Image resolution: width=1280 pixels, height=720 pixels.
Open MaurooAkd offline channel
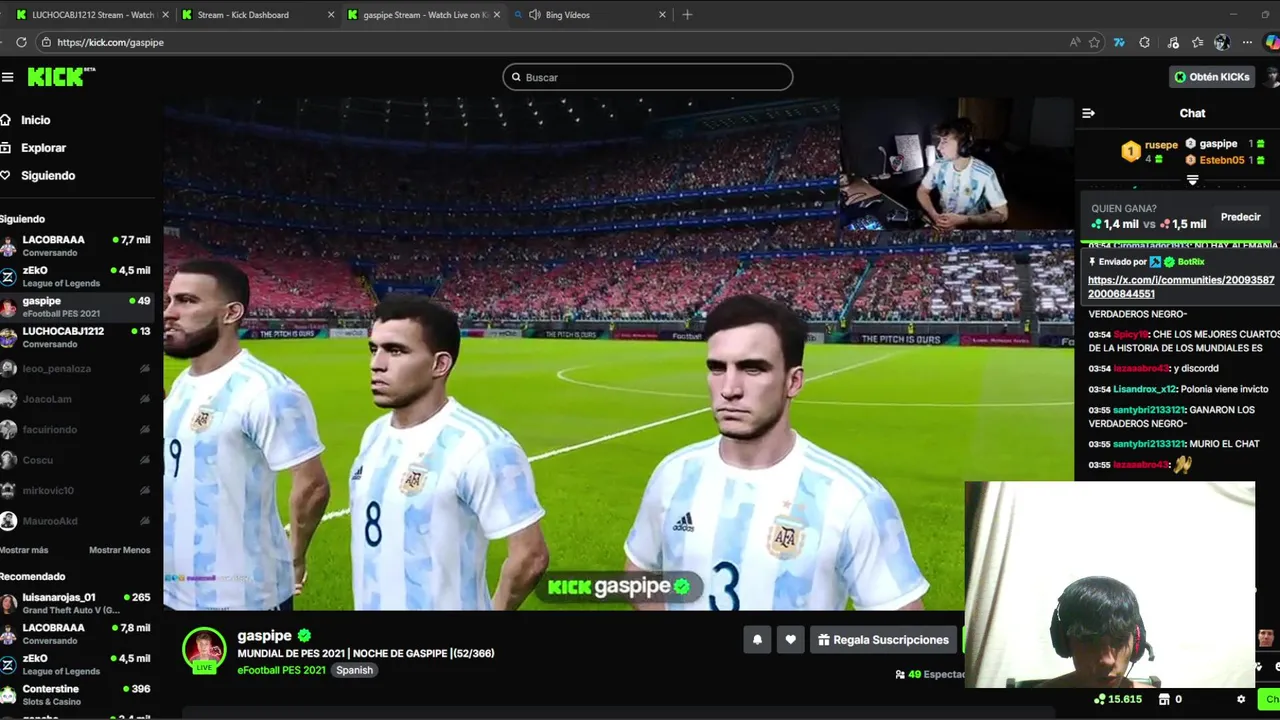pos(77,521)
